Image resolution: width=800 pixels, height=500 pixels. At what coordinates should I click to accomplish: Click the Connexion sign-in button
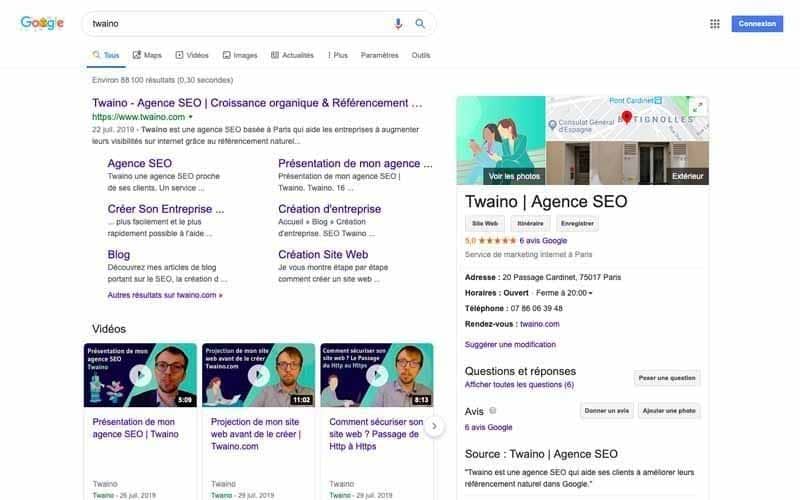tap(757, 23)
